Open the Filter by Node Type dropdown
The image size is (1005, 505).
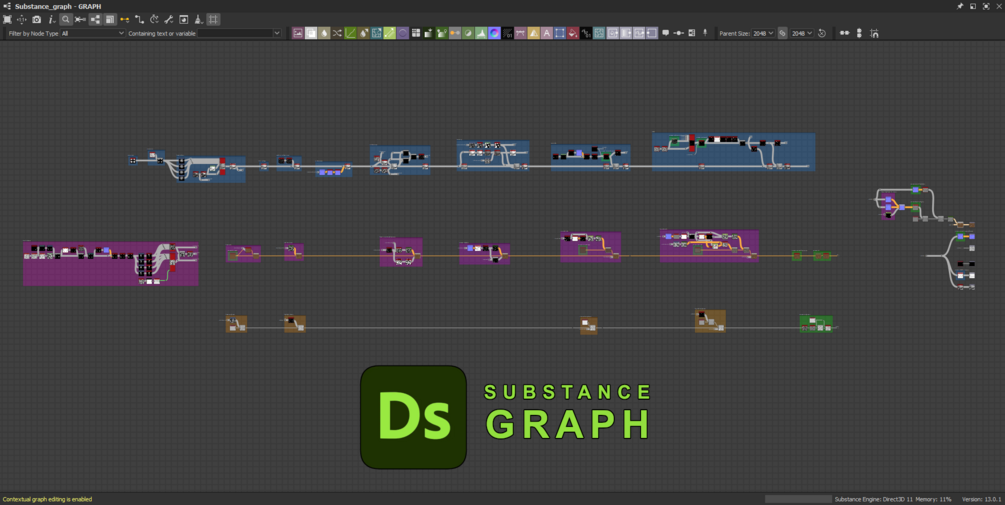[93, 33]
